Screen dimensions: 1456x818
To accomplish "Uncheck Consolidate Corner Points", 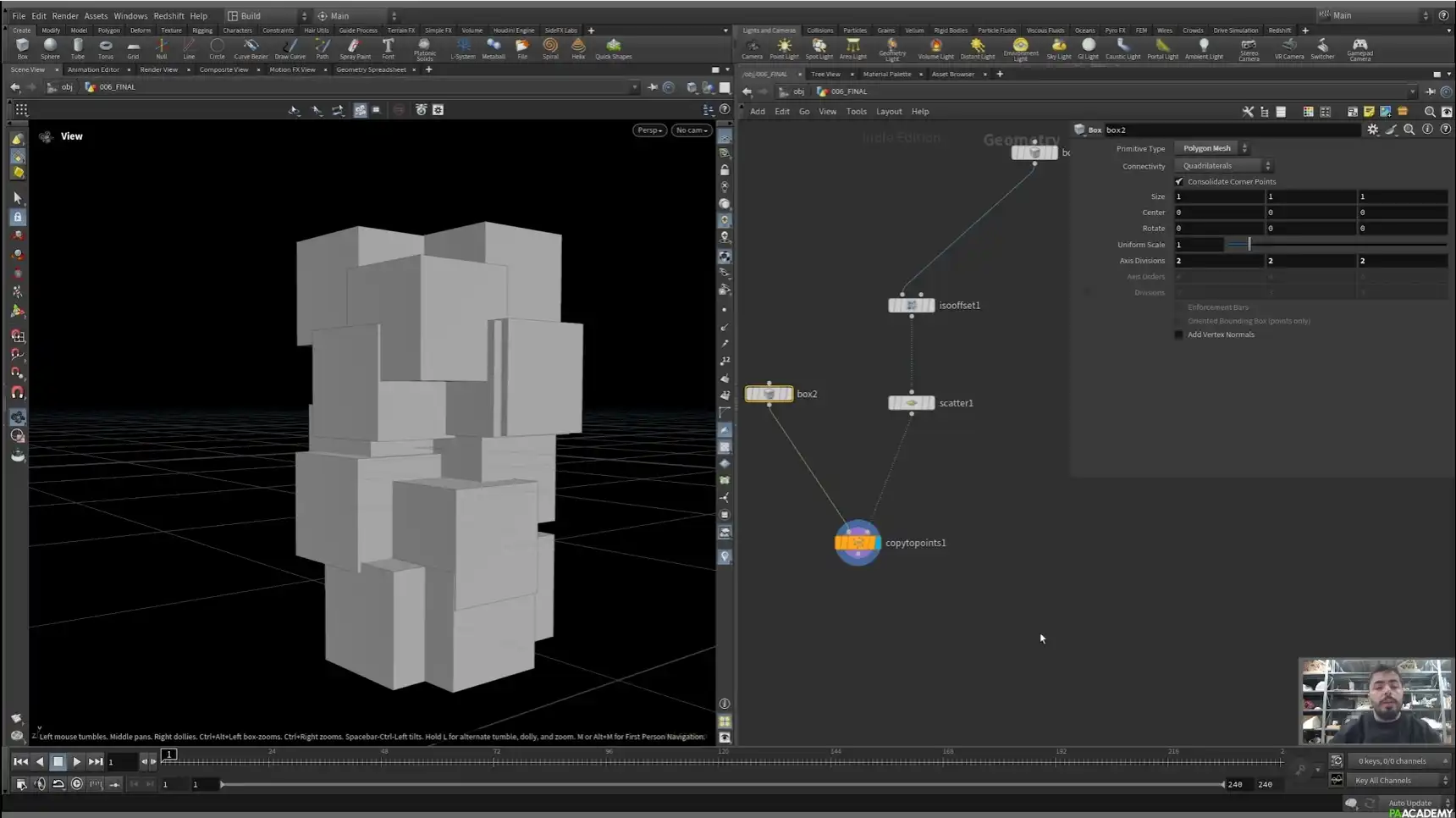I will click(1178, 180).
